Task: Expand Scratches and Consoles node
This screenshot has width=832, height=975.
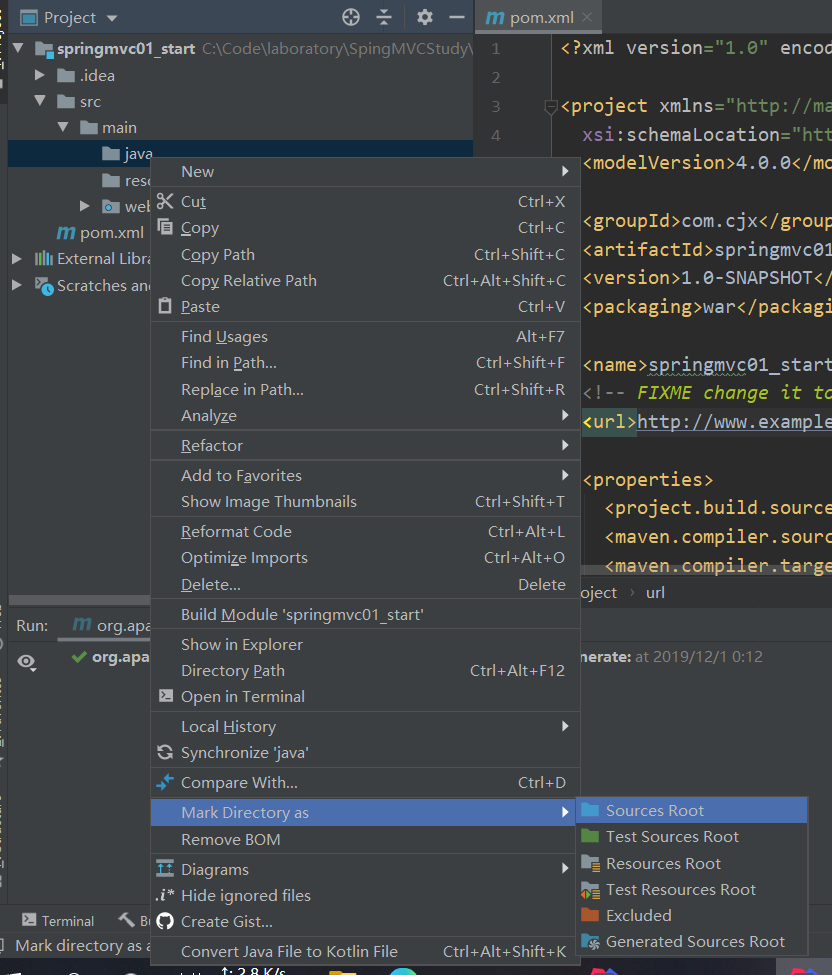Action: pos(17,285)
